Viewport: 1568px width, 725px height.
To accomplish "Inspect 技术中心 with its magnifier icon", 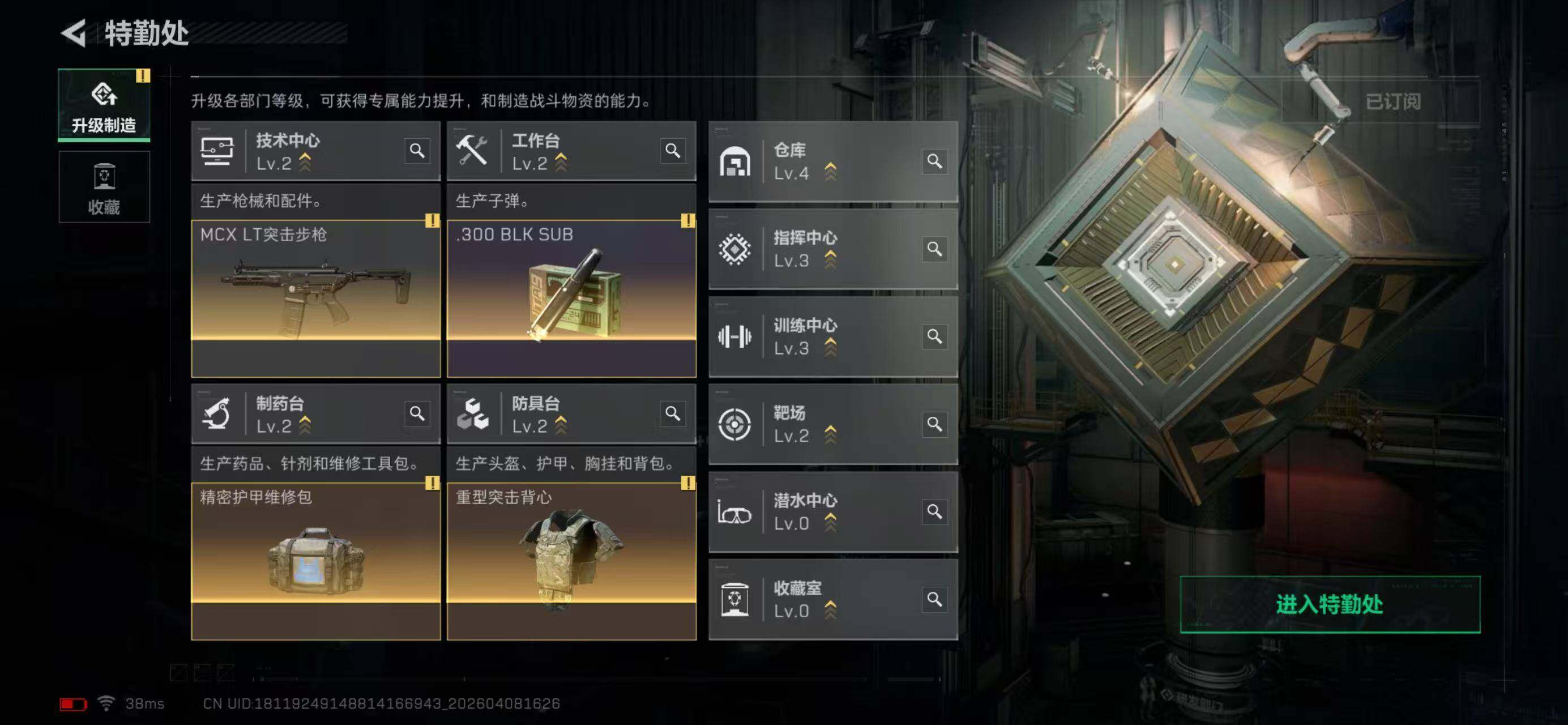I will click(x=417, y=150).
